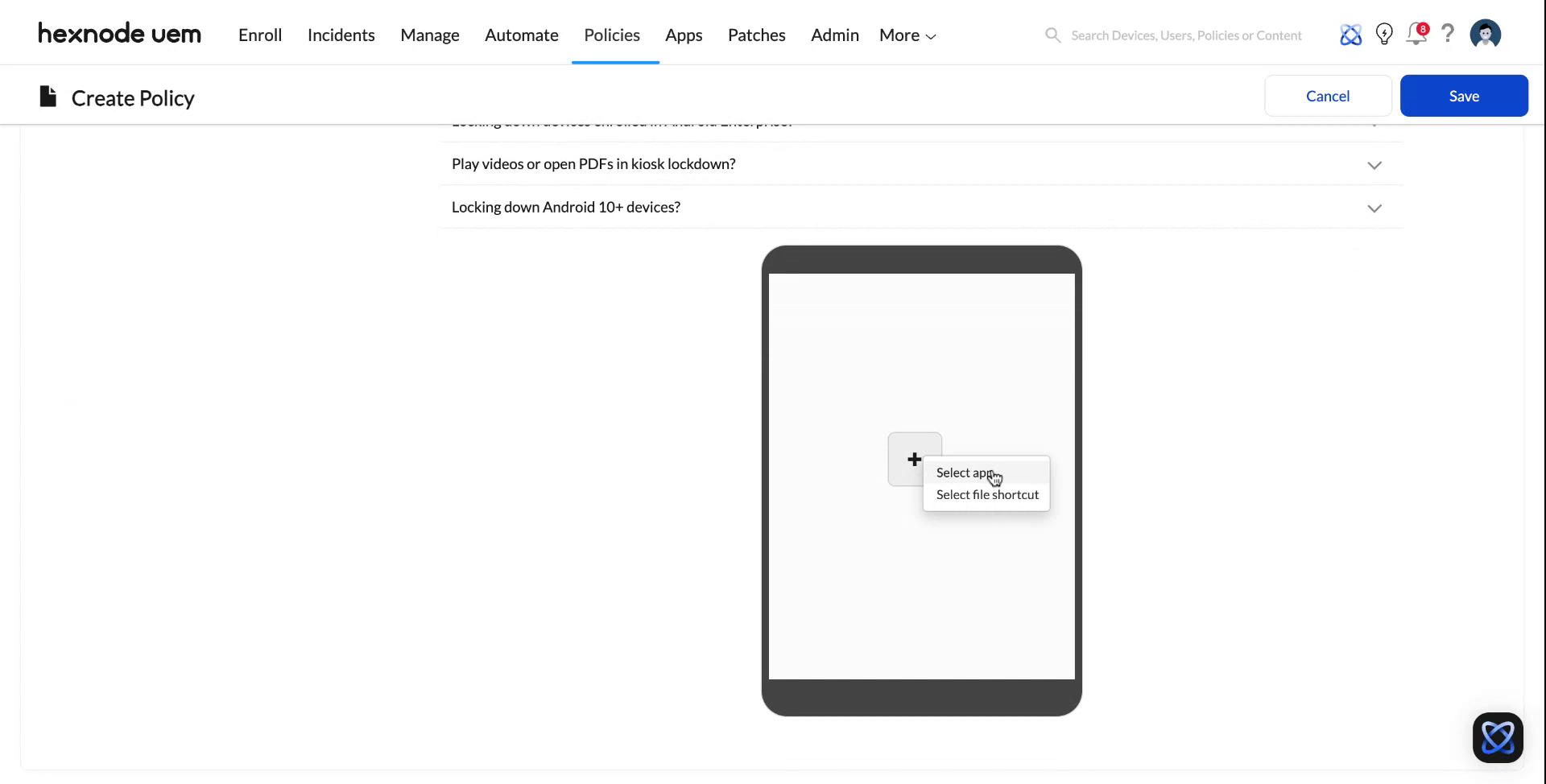The height and width of the screenshot is (784, 1546).
Task: Click the lightbulb what's-new icon
Action: [1384, 35]
